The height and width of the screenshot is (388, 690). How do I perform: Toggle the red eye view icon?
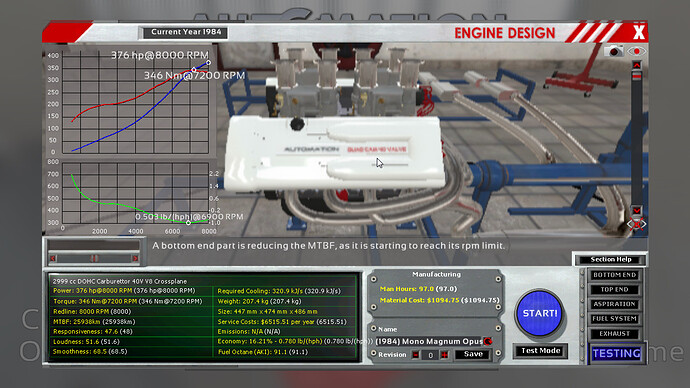[x=636, y=51]
